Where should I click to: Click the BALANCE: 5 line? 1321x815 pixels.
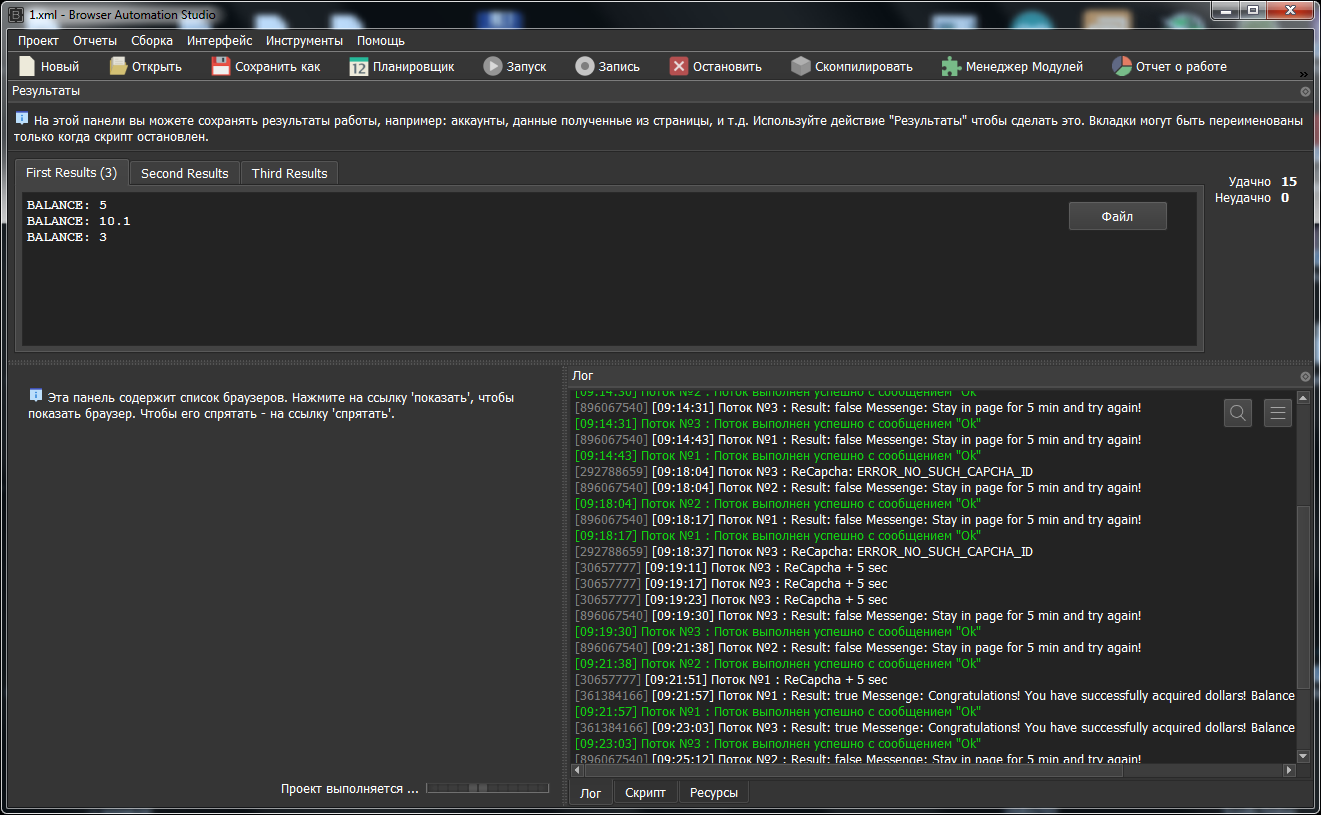[67, 205]
